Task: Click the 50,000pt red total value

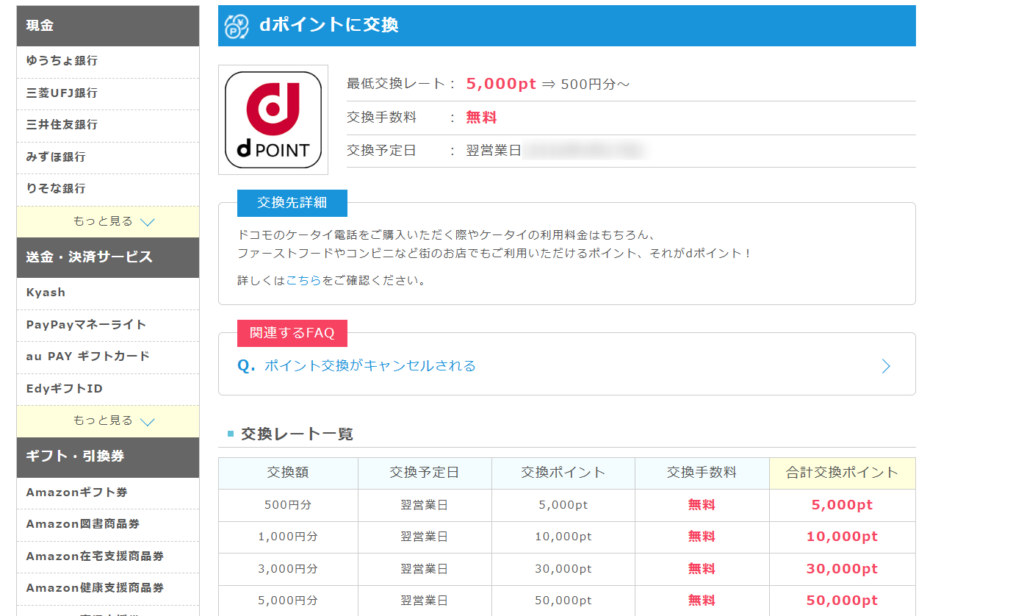Action: 842,600
